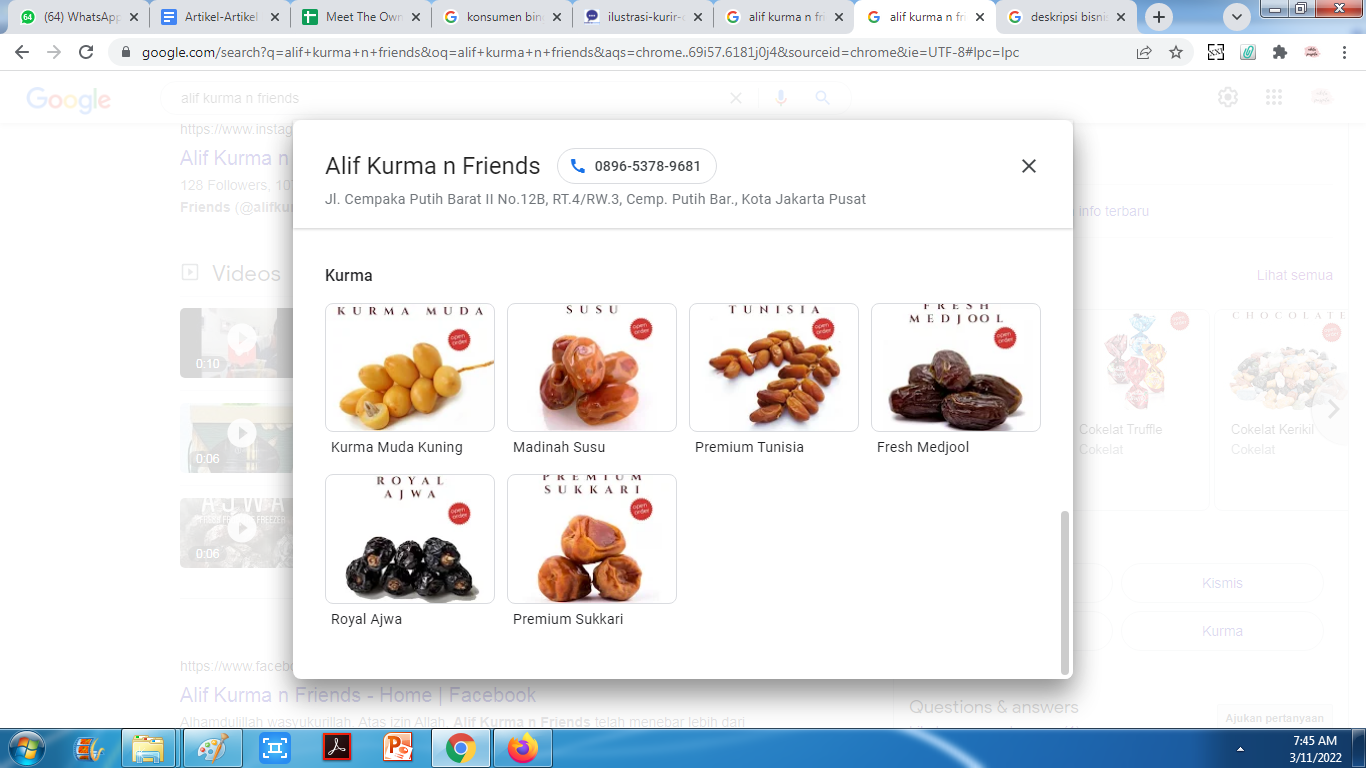Click the browser back arrow
This screenshot has height=768, width=1366.
tap(22, 52)
